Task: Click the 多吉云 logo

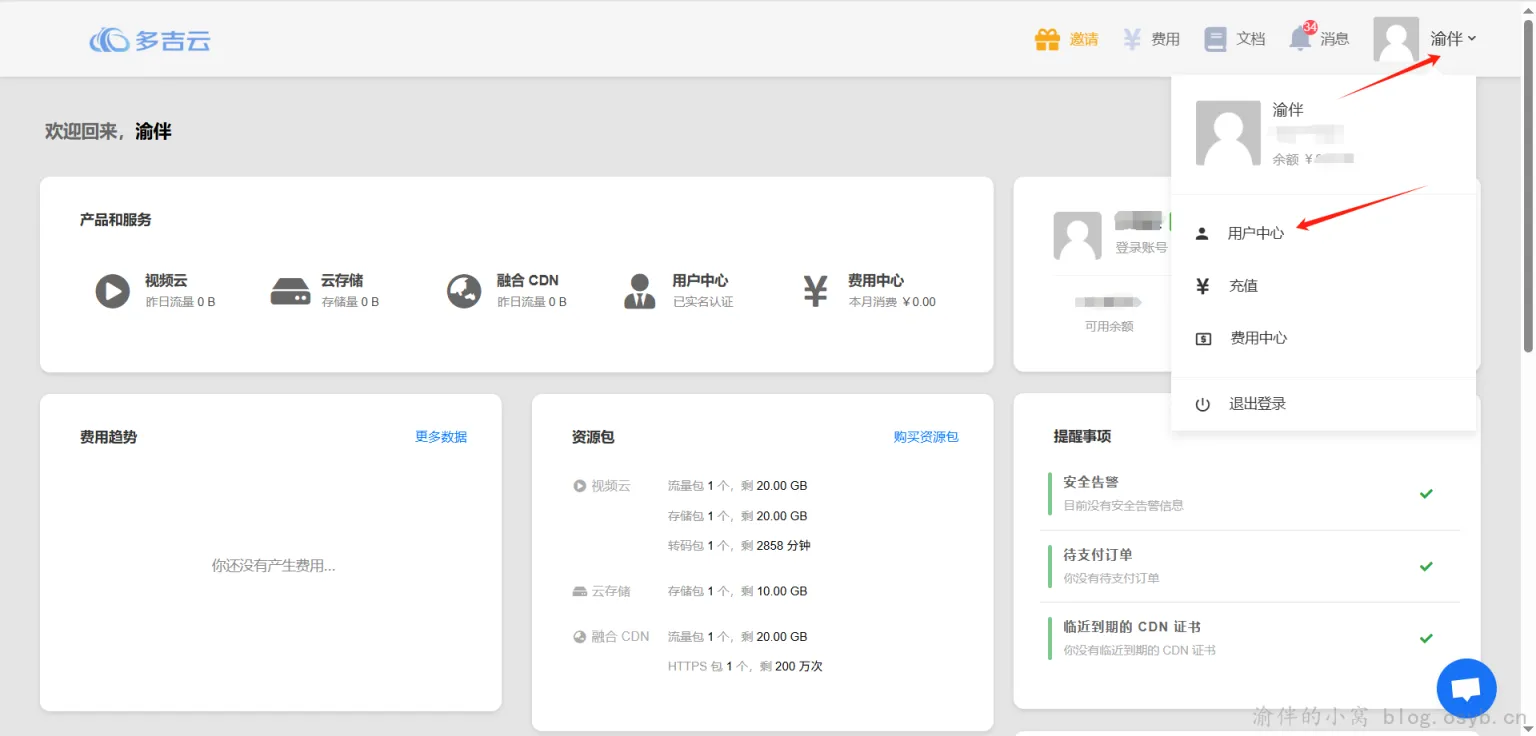Action: coord(150,40)
